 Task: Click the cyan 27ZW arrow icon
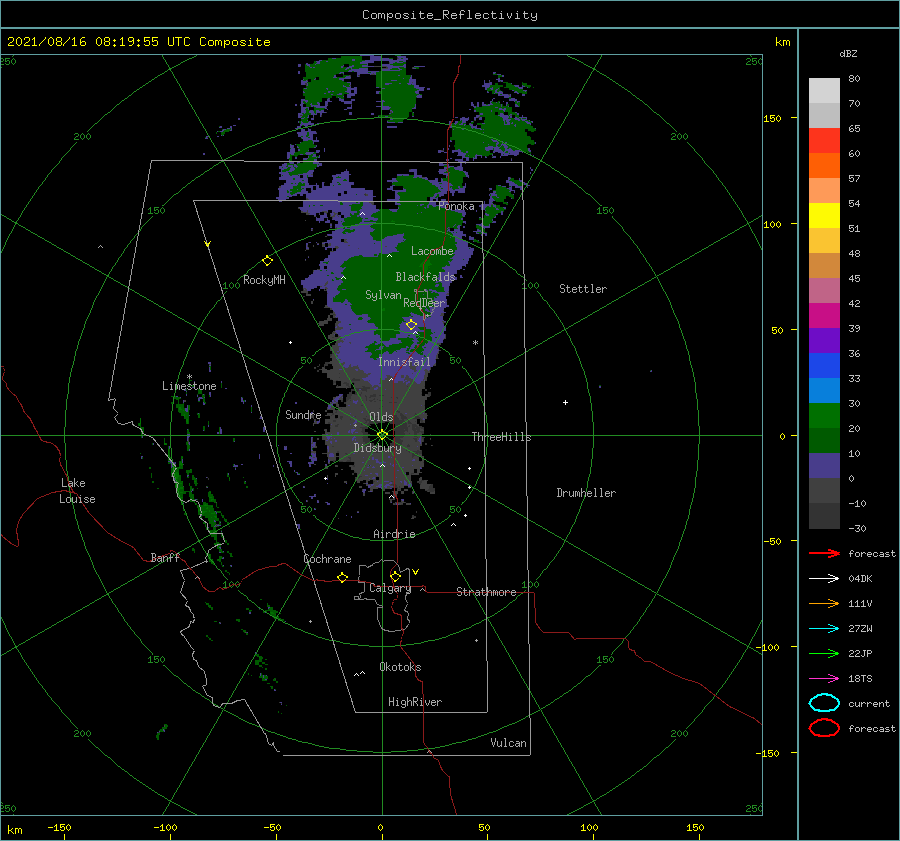[824, 629]
